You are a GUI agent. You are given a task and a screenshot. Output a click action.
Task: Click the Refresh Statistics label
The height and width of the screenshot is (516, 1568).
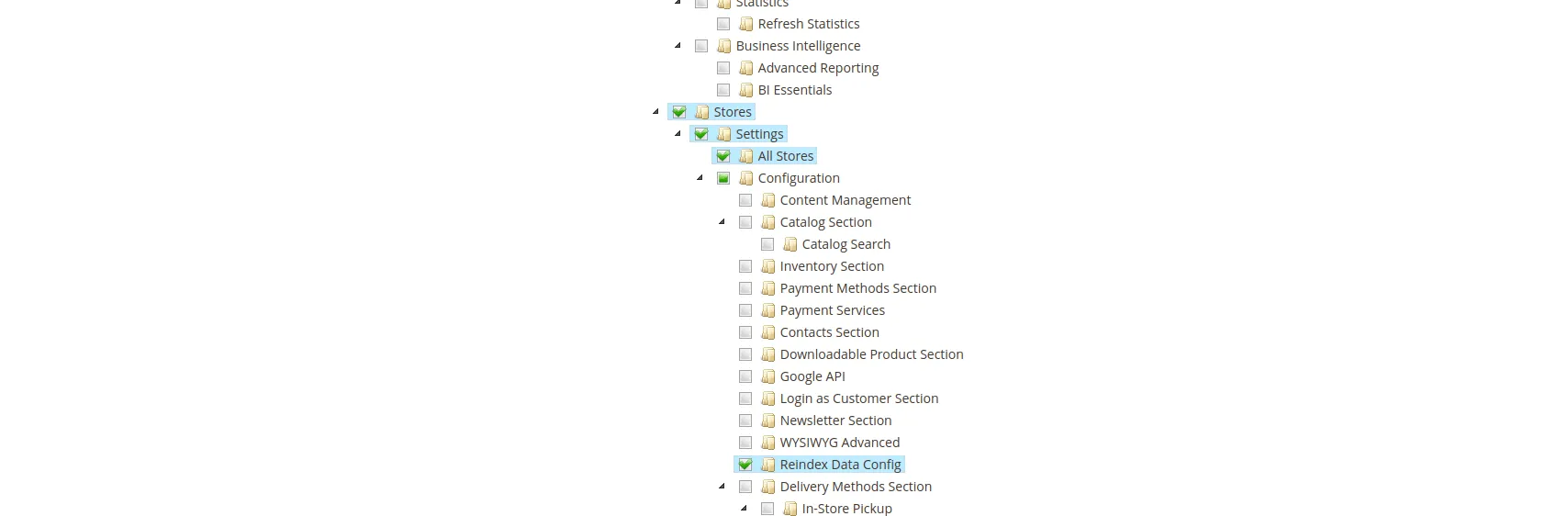[x=808, y=24]
